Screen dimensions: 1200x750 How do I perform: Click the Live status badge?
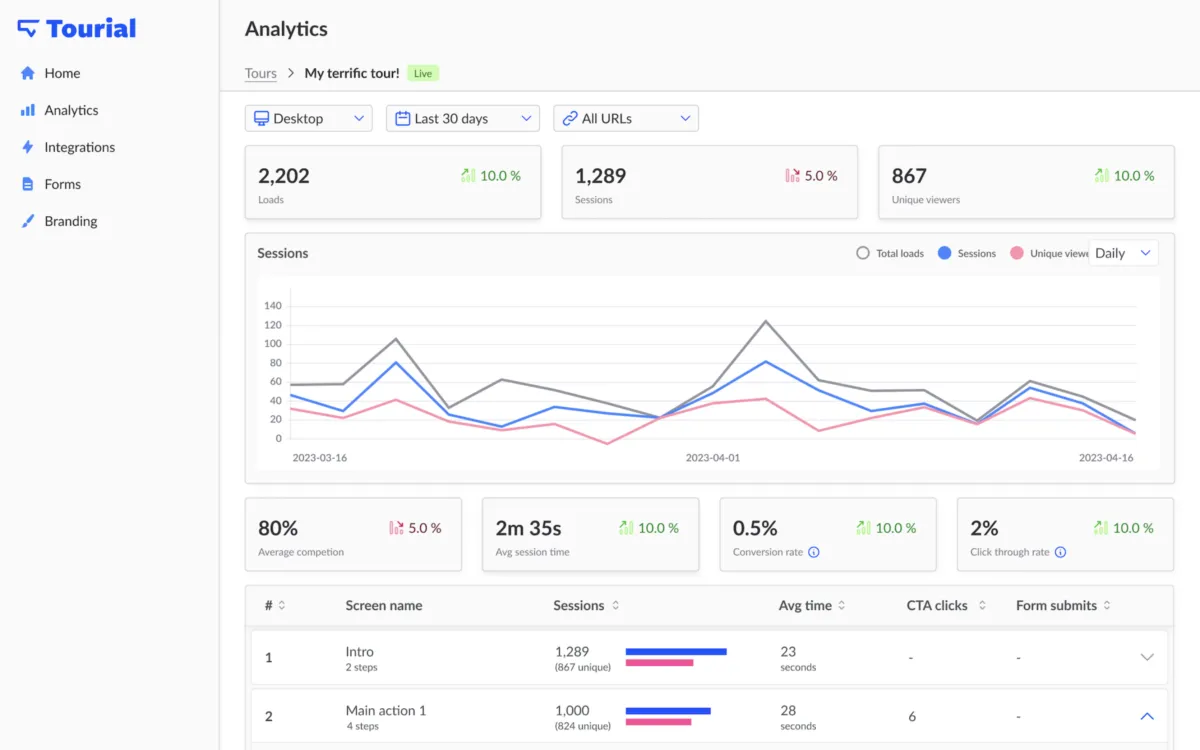tap(423, 73)
